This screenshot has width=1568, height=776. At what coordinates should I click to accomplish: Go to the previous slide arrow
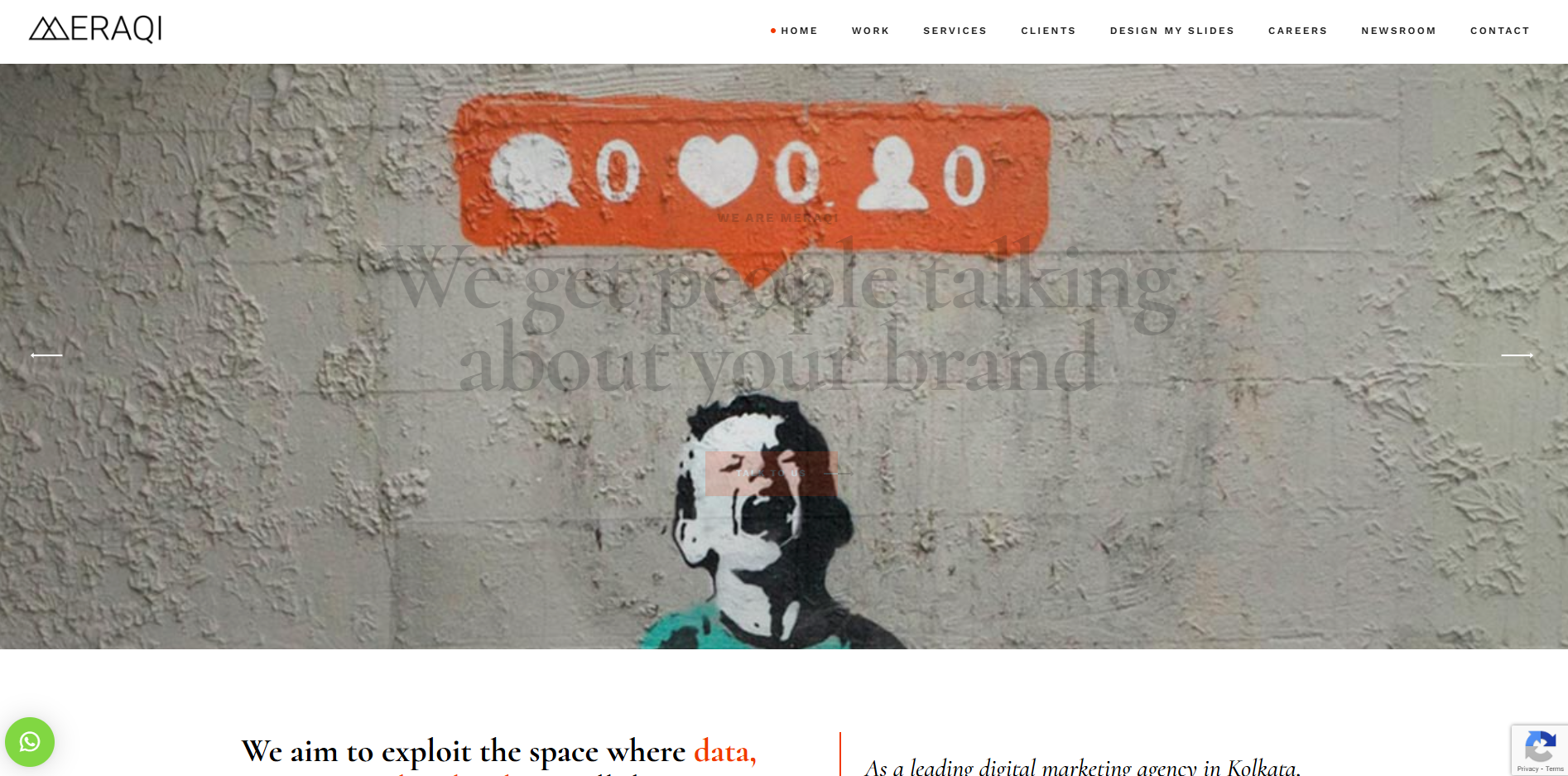[x=46, y=355]
